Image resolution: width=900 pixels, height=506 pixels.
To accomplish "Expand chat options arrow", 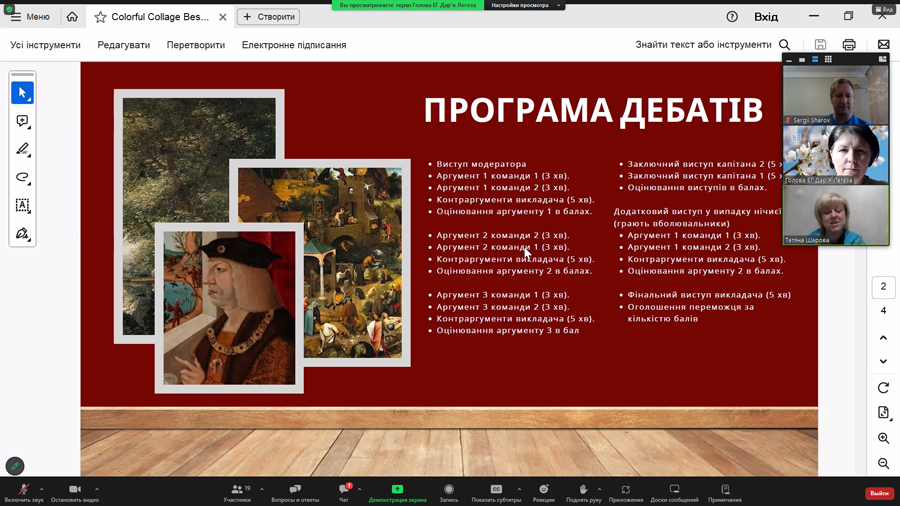I will coord(359,489).
